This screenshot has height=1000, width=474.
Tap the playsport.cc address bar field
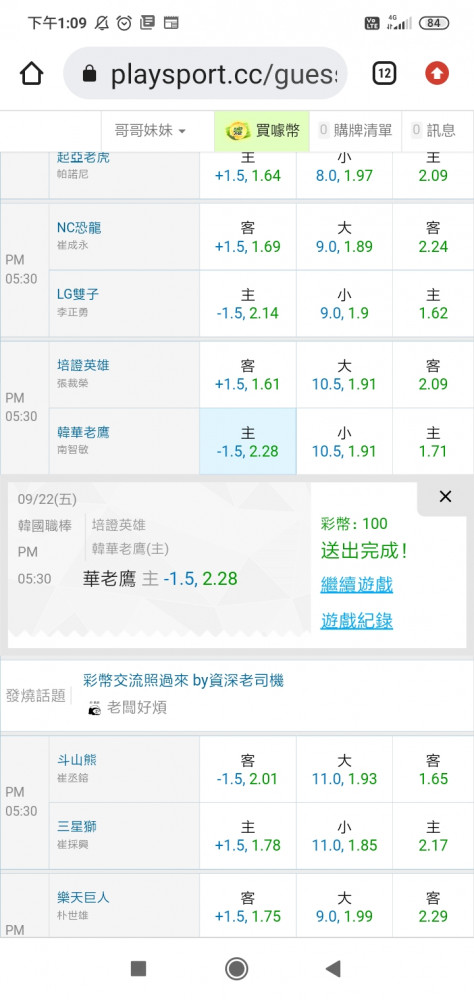coord(205,74)
